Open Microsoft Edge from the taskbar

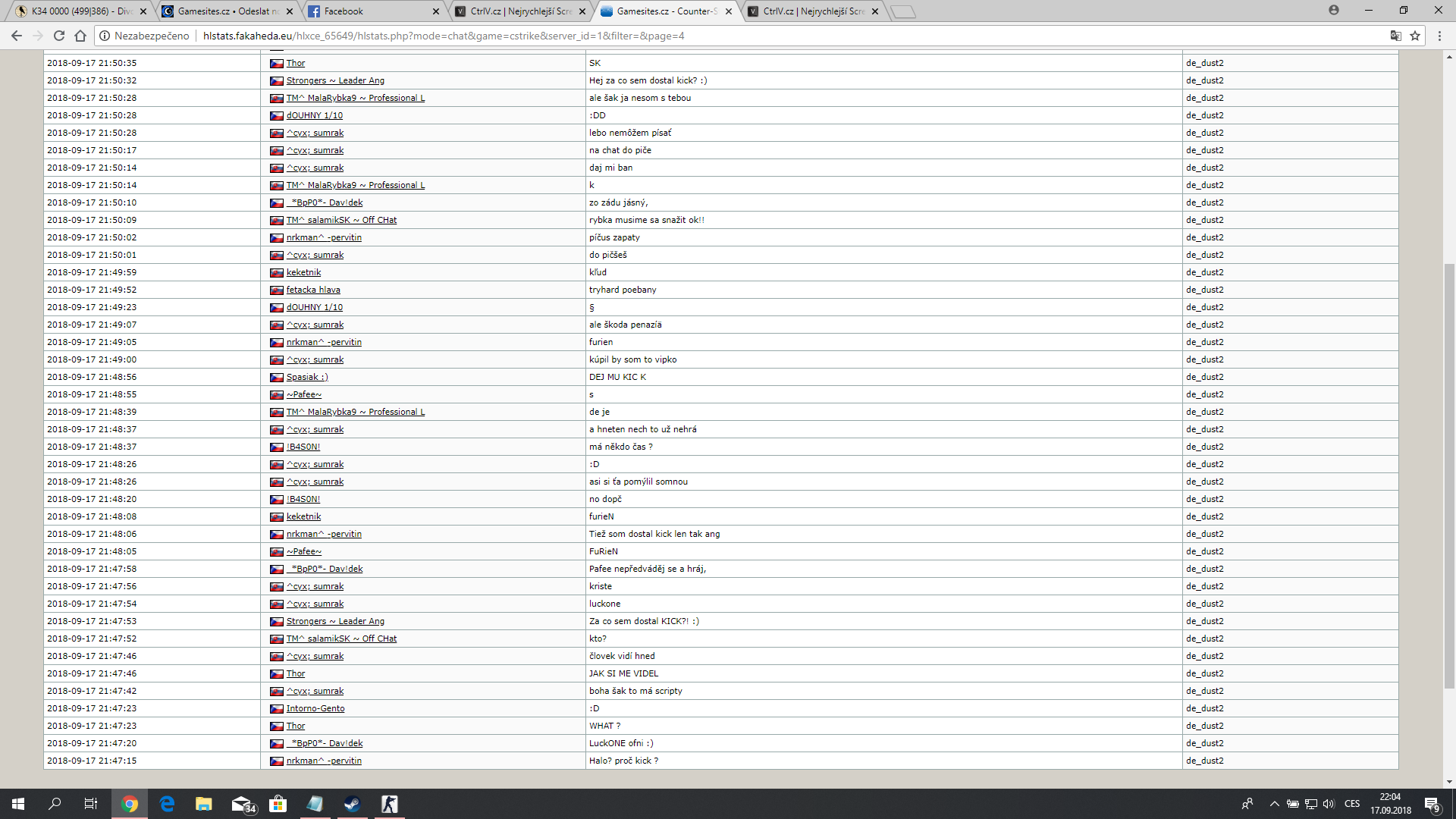pyautogui.click(x=167, y=804)
